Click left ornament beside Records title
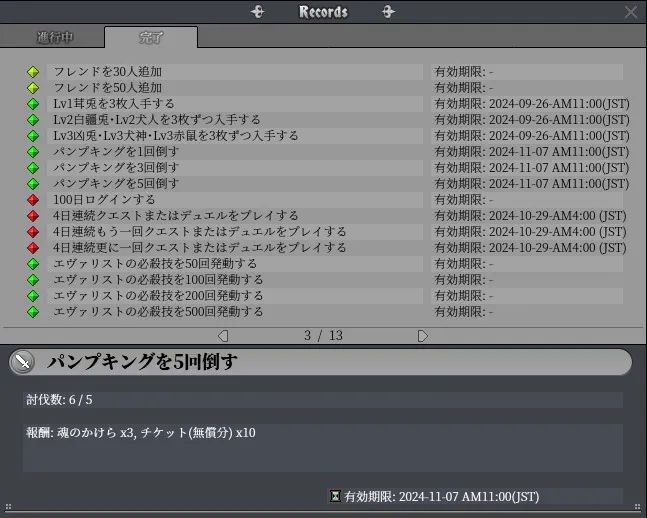This screenshot has width=647, height=518. 257,12
